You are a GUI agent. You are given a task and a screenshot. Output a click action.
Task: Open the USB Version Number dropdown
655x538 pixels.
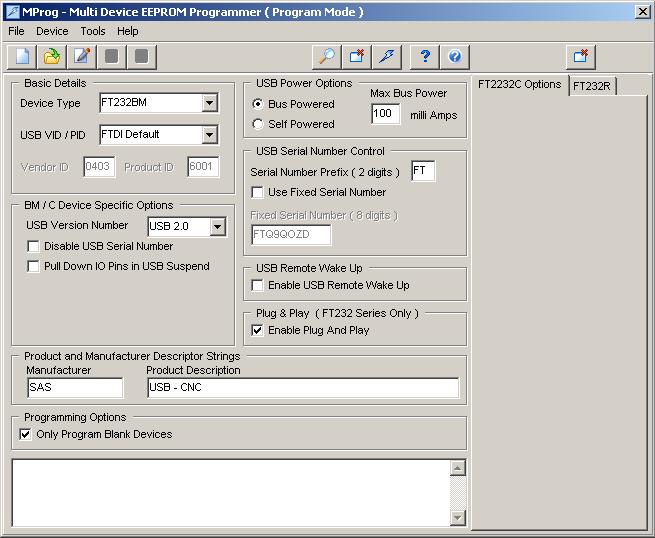pos(217,226)
